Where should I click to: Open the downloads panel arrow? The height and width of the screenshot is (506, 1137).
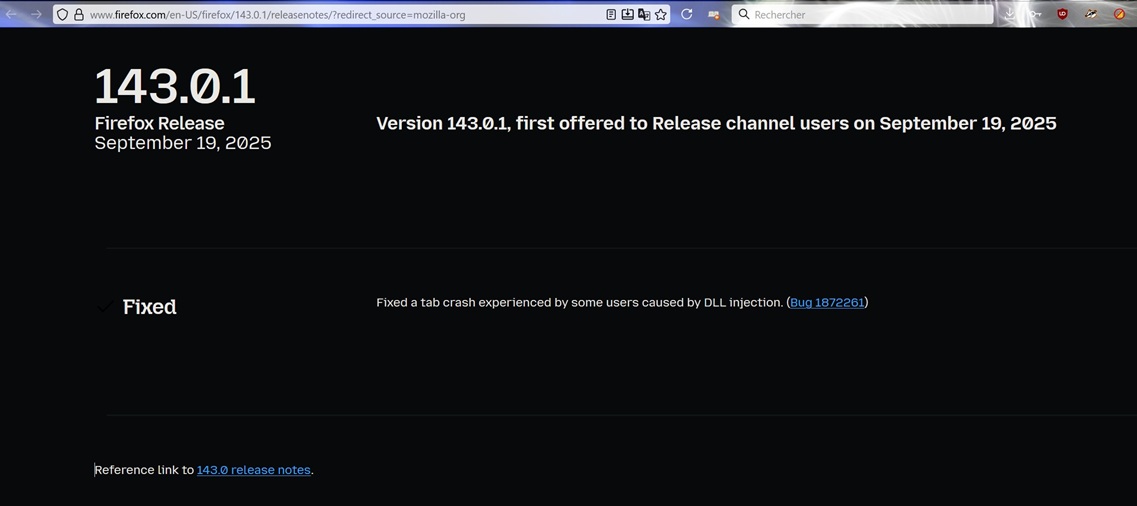[1009, 14]
